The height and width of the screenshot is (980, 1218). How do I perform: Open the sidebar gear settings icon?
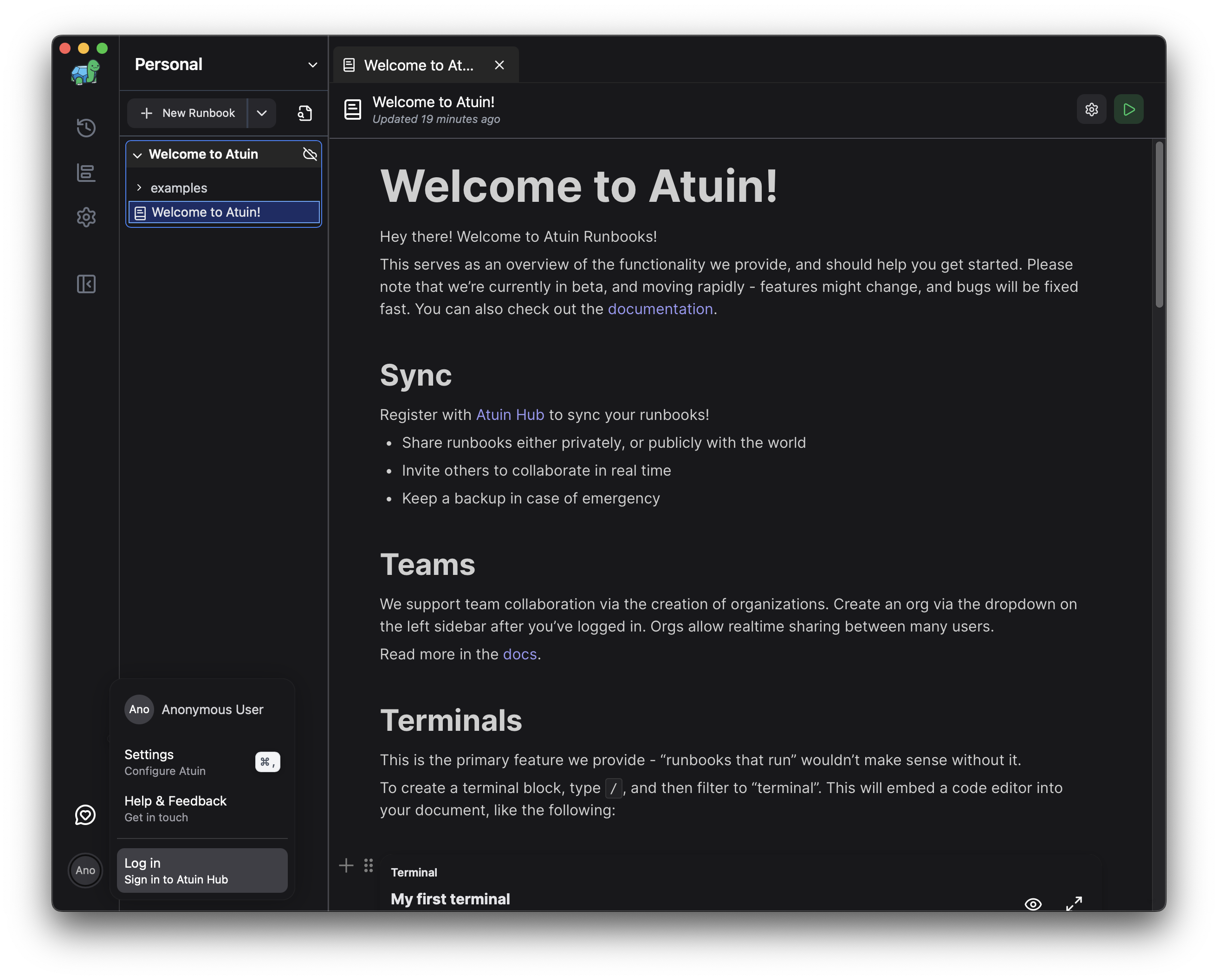coord(86,217)
